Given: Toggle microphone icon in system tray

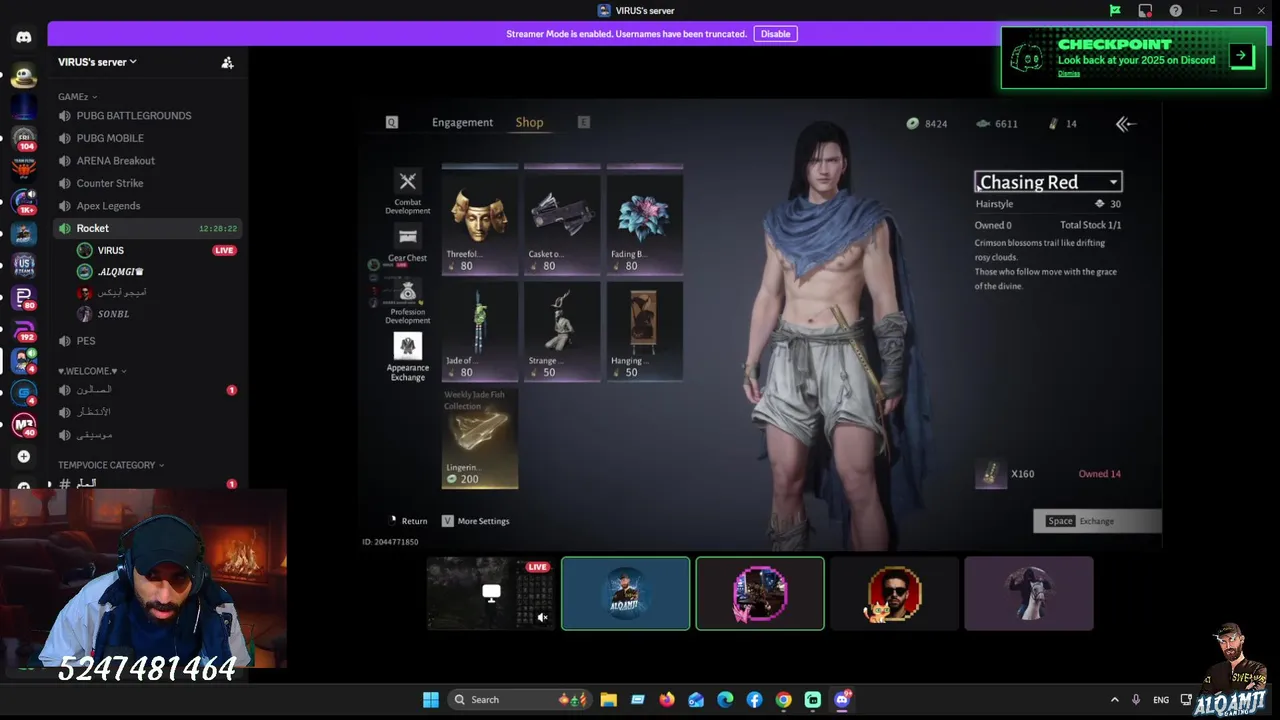Looking at the screenshot, I should click(x=1136, y=700).
